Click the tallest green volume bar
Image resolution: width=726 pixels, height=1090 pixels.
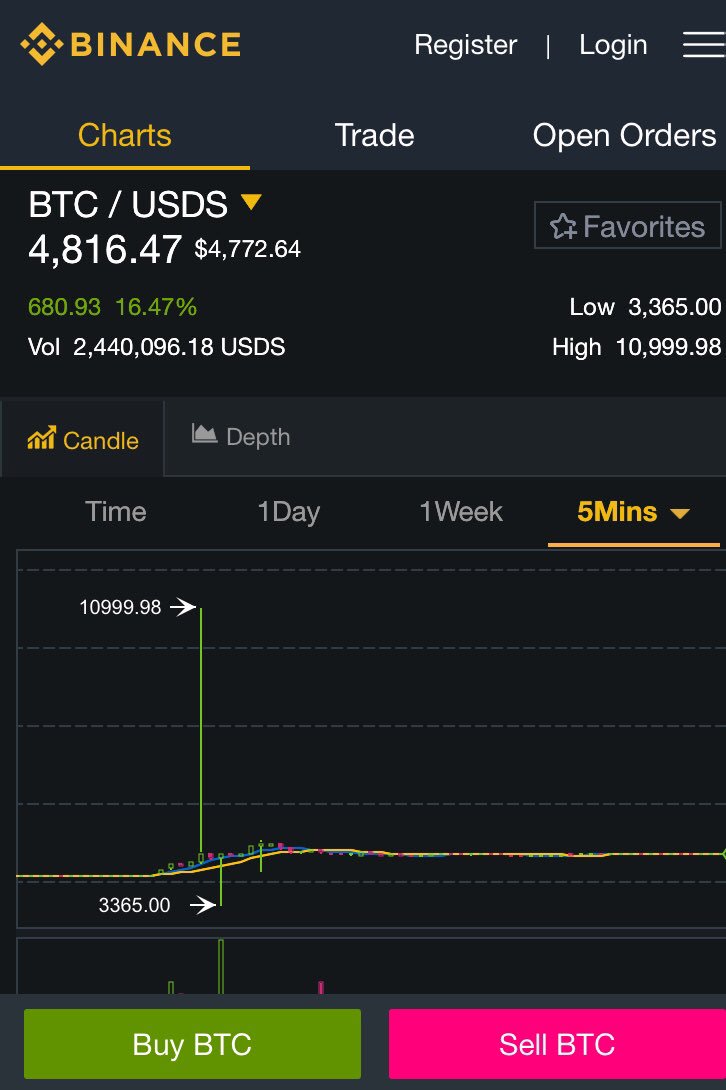(x=221, y=966)
